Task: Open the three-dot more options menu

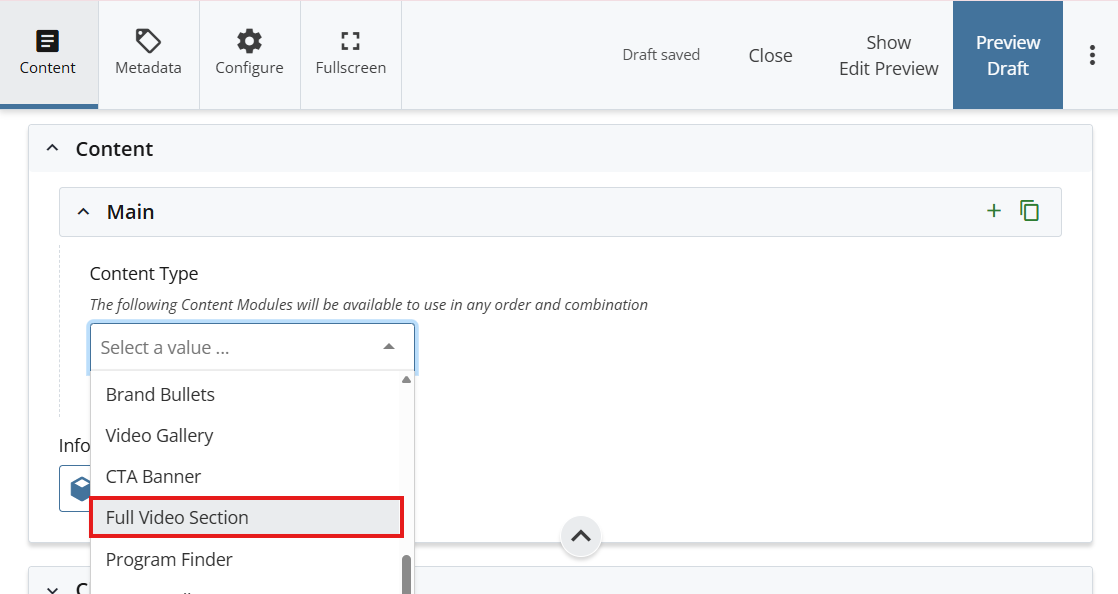Action: click(1091, 56)
